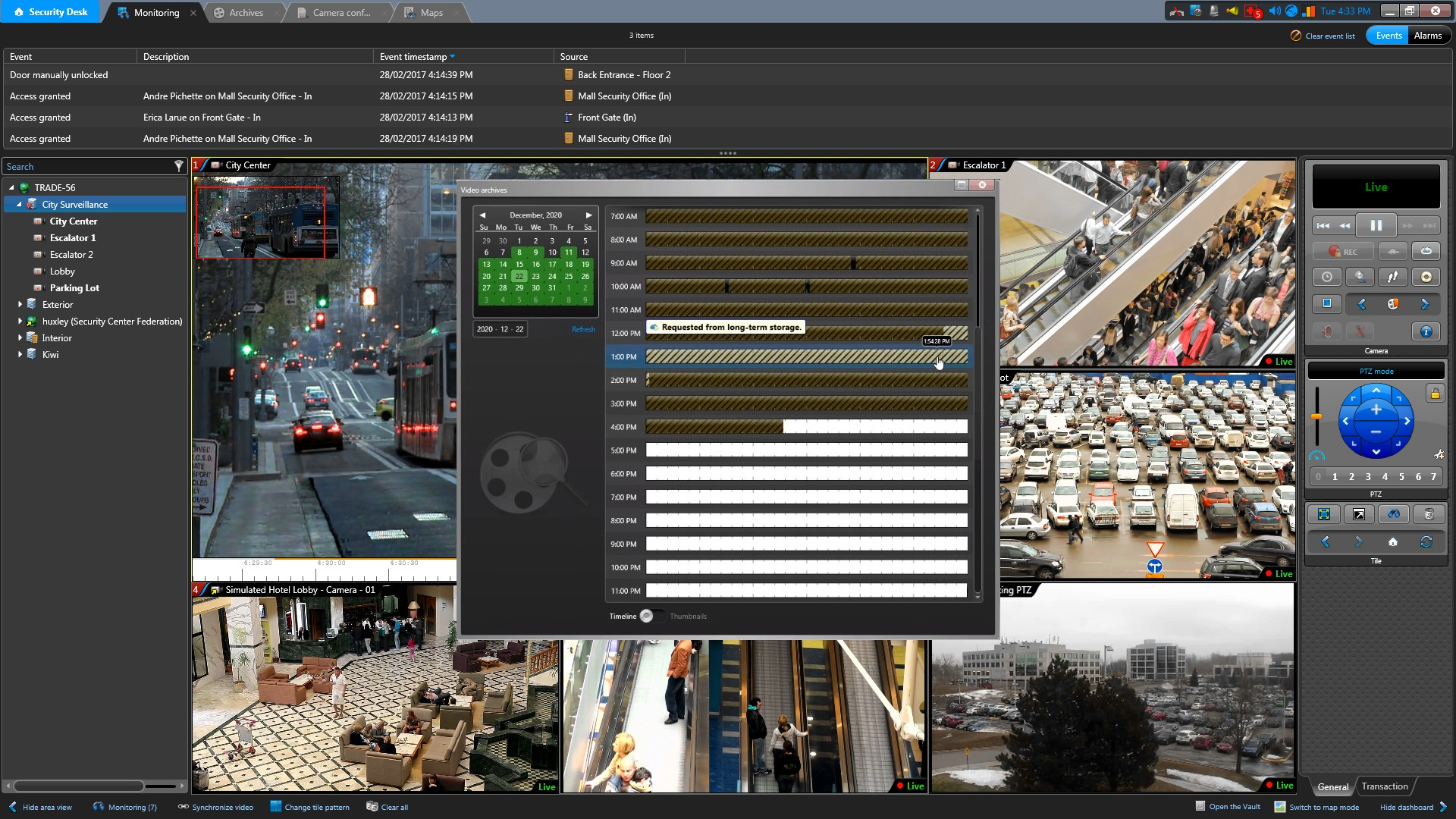The image size is (1456, 819).
Task: Click the synchronize video icon at bottom bar
Action: pos(181,807)
